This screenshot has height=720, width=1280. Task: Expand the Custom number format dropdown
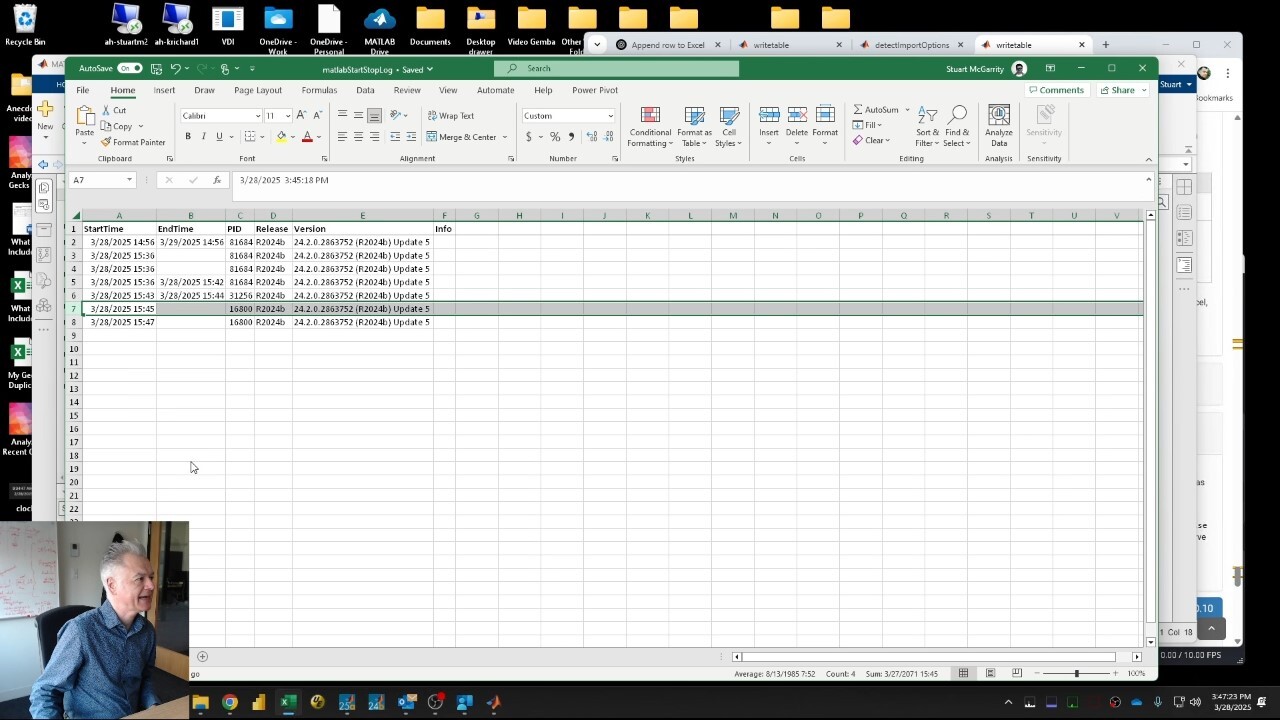click(x=610, y=116)
